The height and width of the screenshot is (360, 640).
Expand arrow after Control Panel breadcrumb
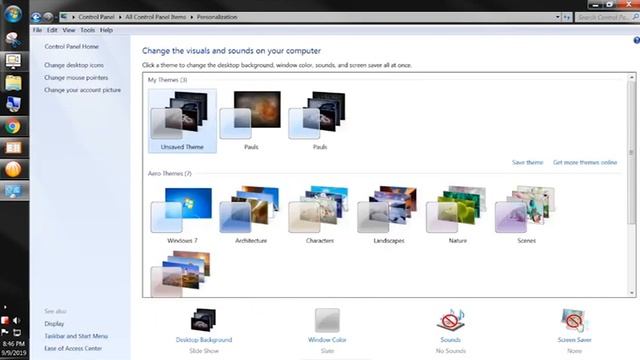[x=120, y=17]
